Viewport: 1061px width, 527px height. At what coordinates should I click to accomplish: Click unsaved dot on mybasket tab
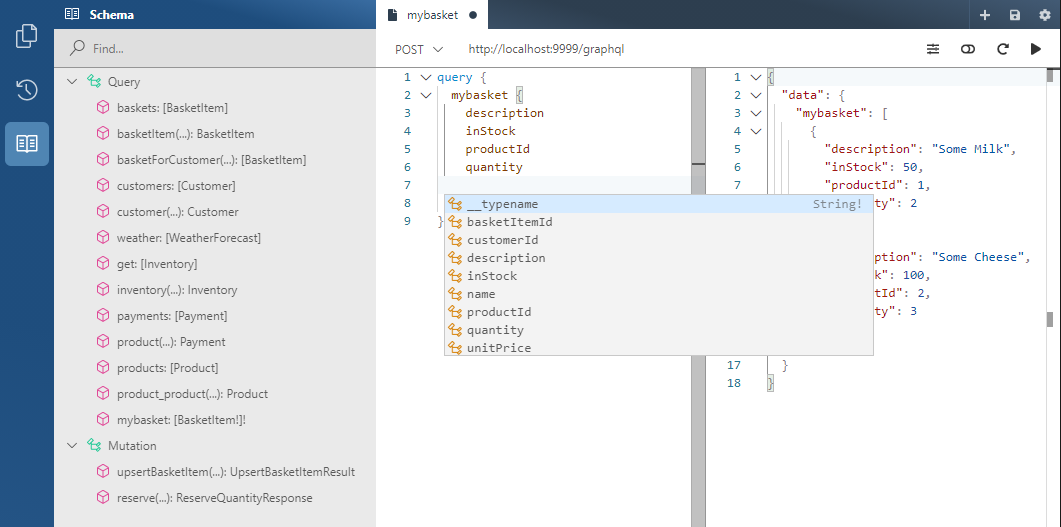coord(473,15)
